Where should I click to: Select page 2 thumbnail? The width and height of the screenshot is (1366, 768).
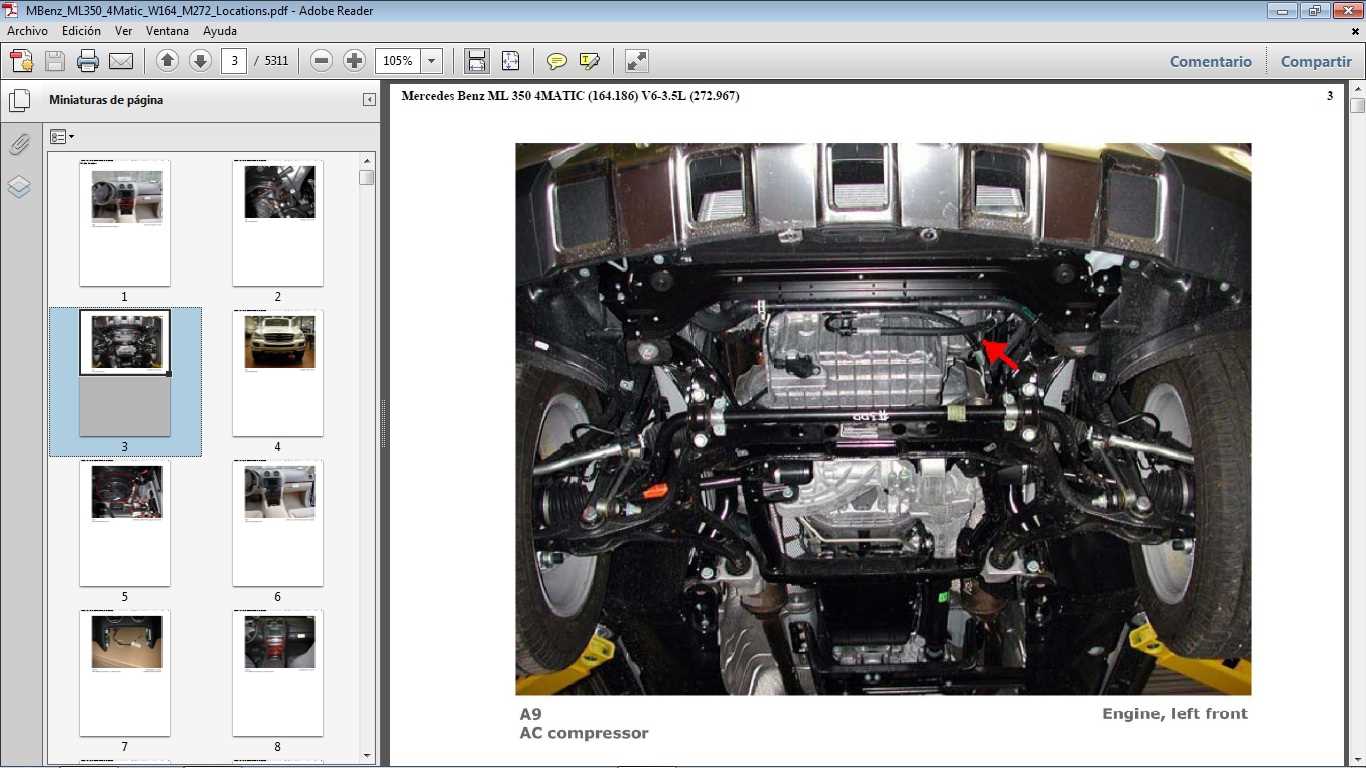[x=278, y=223]
